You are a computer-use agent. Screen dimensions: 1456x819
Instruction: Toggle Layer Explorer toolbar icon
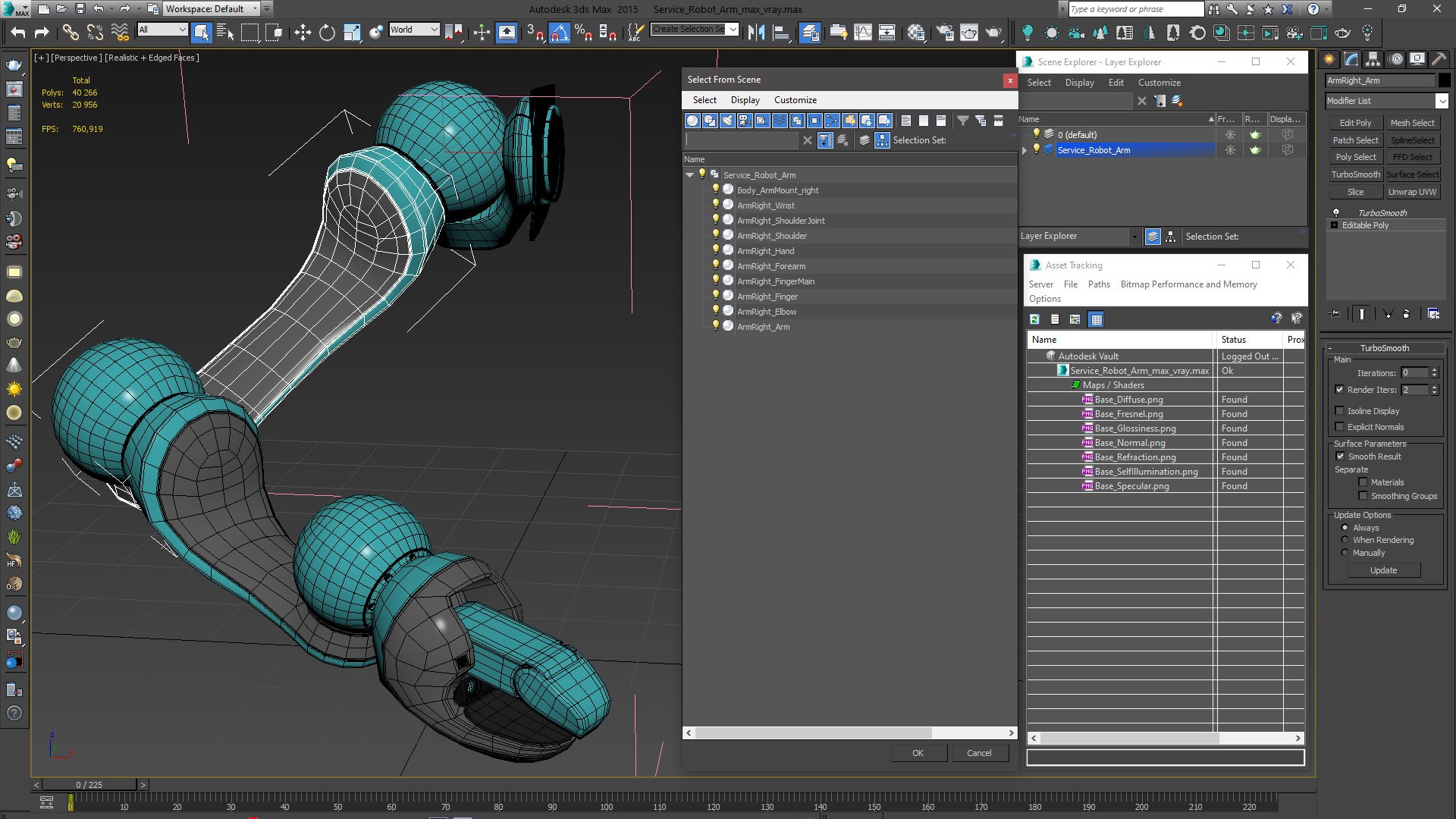pos(810,32)
